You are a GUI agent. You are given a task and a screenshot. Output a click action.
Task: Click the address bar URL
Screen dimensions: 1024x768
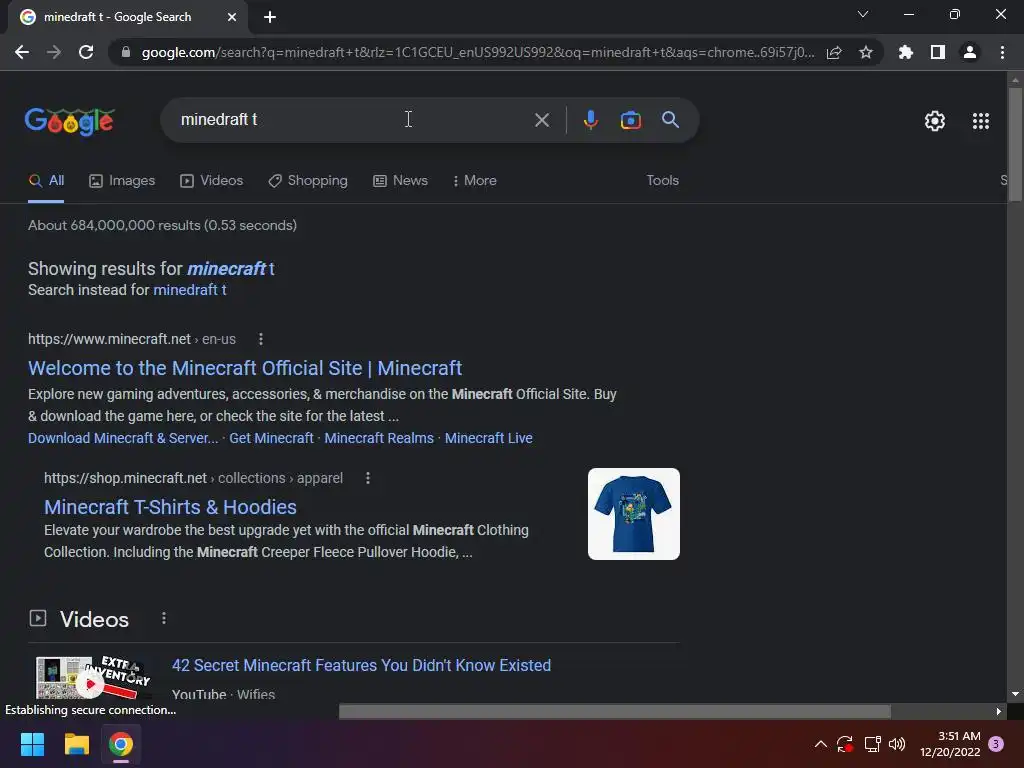coord(478,52)
